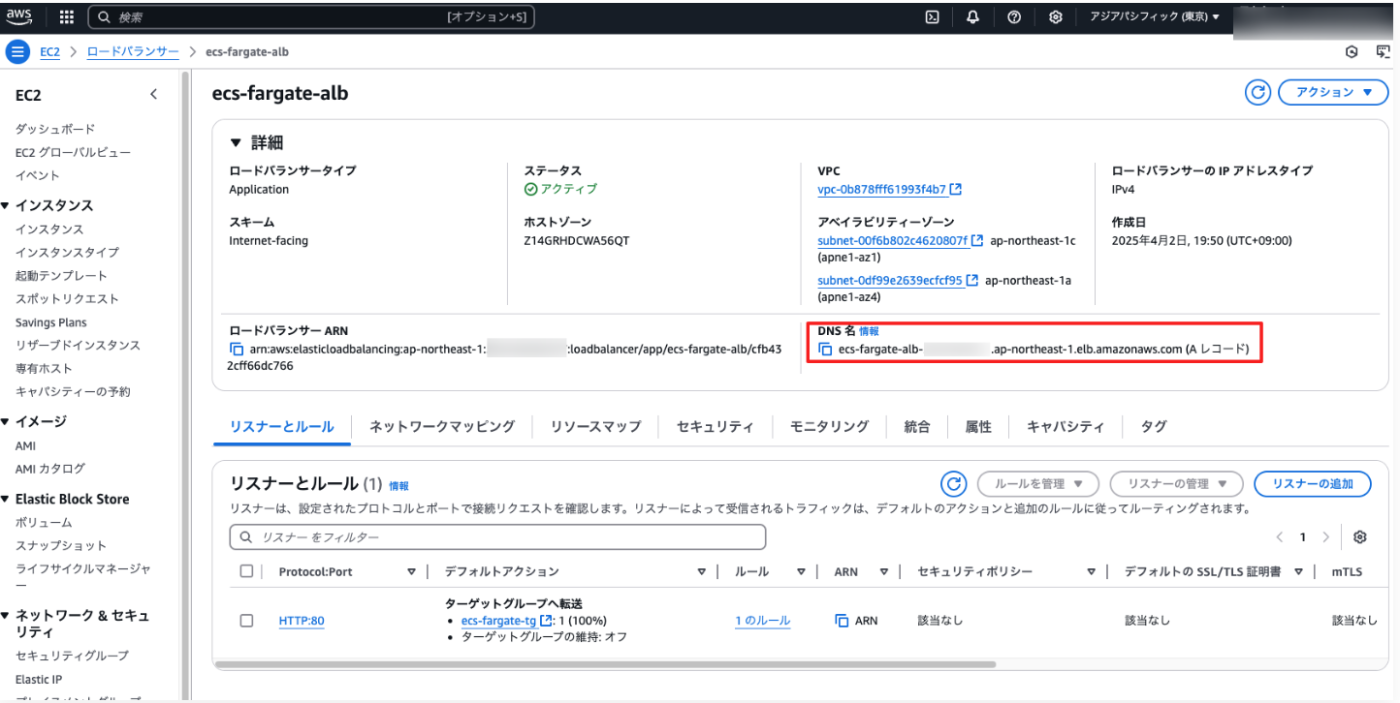Open the AWS home logo
The width and height of the screenshot is (1400, 703).
(x=20, y=16)
